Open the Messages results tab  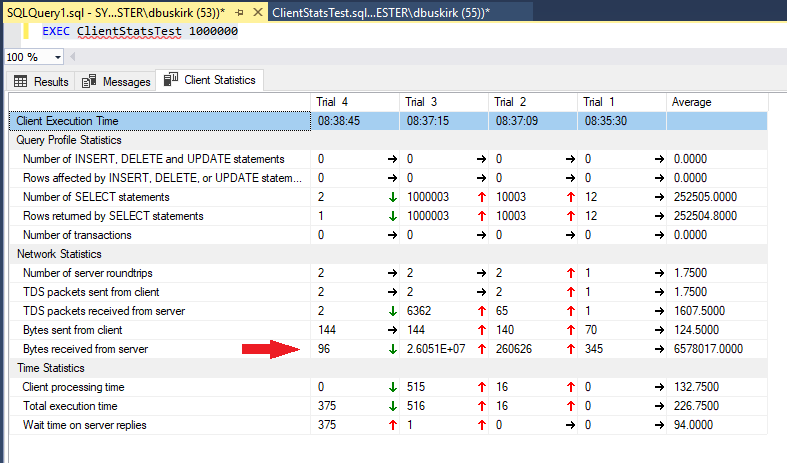[x=116, y=82]
